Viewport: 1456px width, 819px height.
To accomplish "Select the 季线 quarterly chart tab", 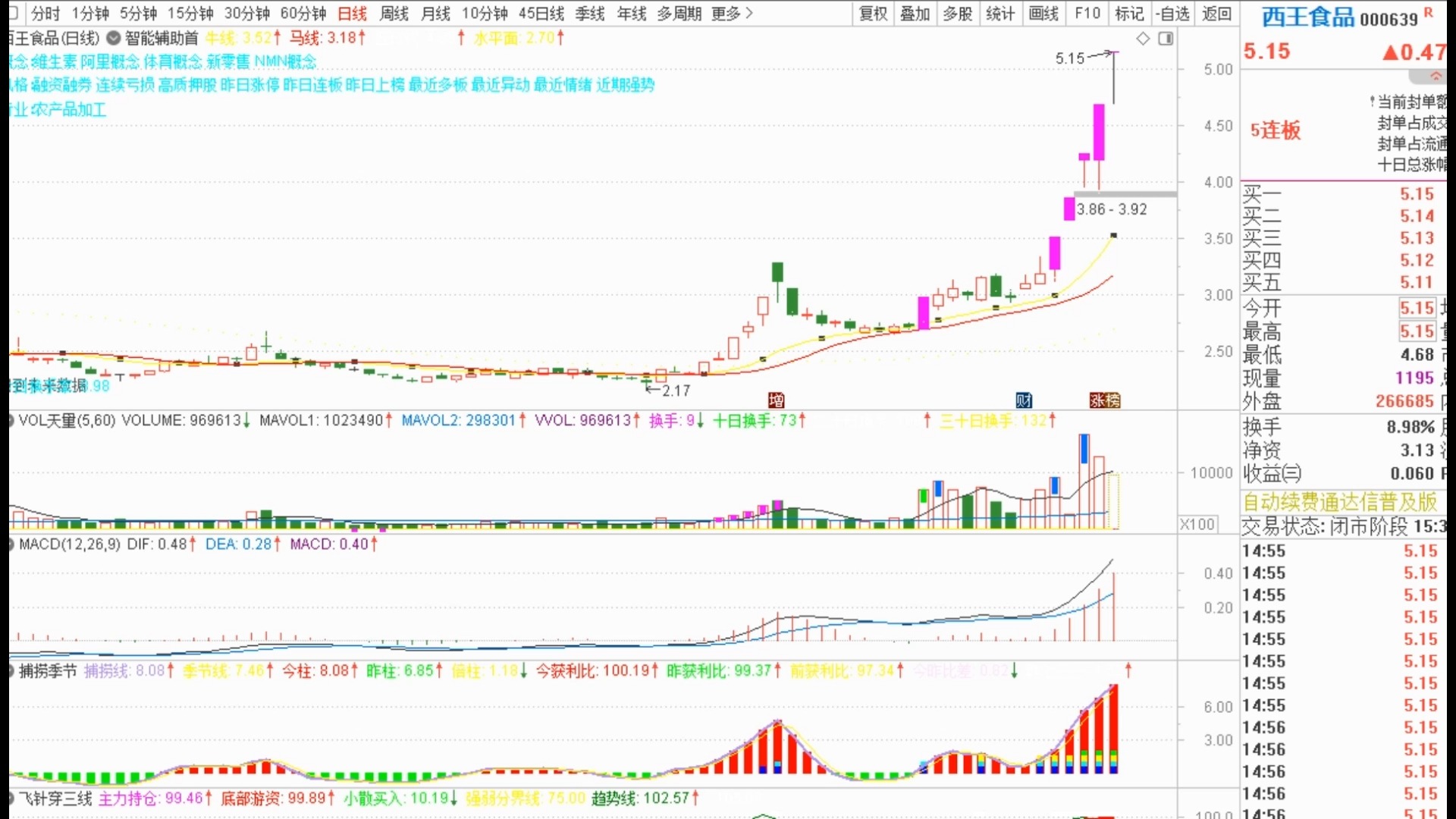I will [x=590, y=14].
